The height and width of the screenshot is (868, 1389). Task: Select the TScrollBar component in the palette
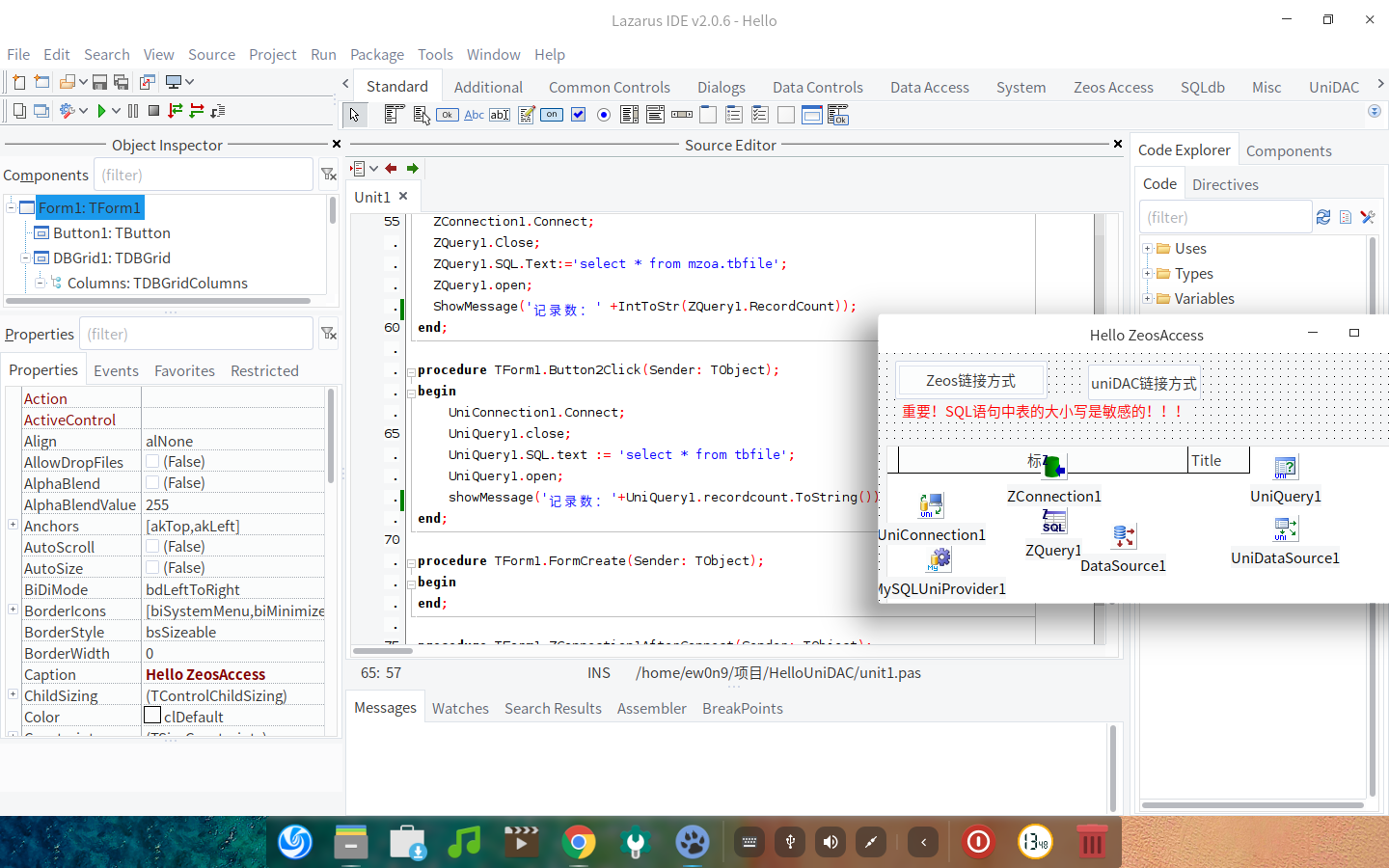pyautogui.click(x=682, y=115)
